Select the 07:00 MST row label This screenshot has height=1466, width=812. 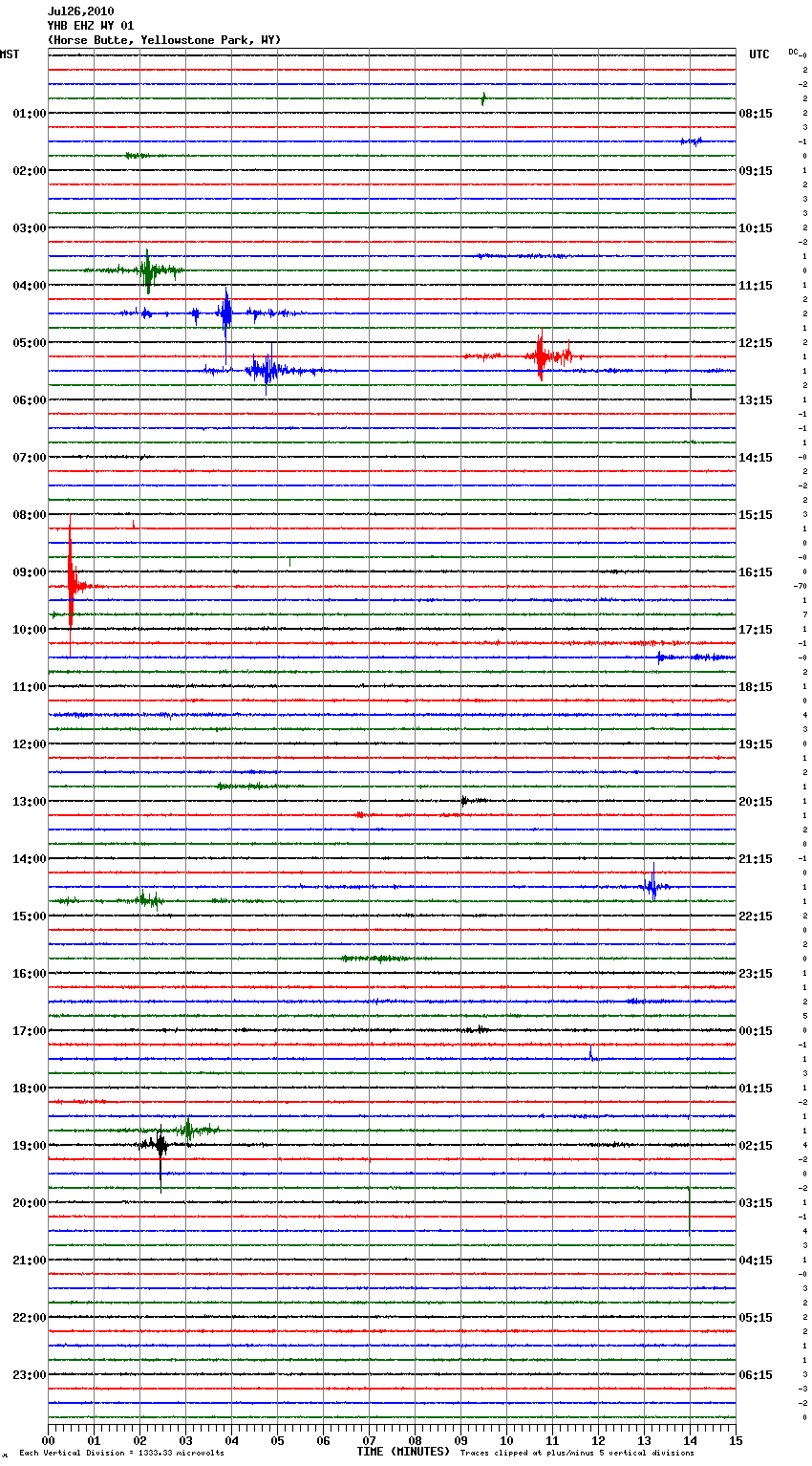pos(30,458)
